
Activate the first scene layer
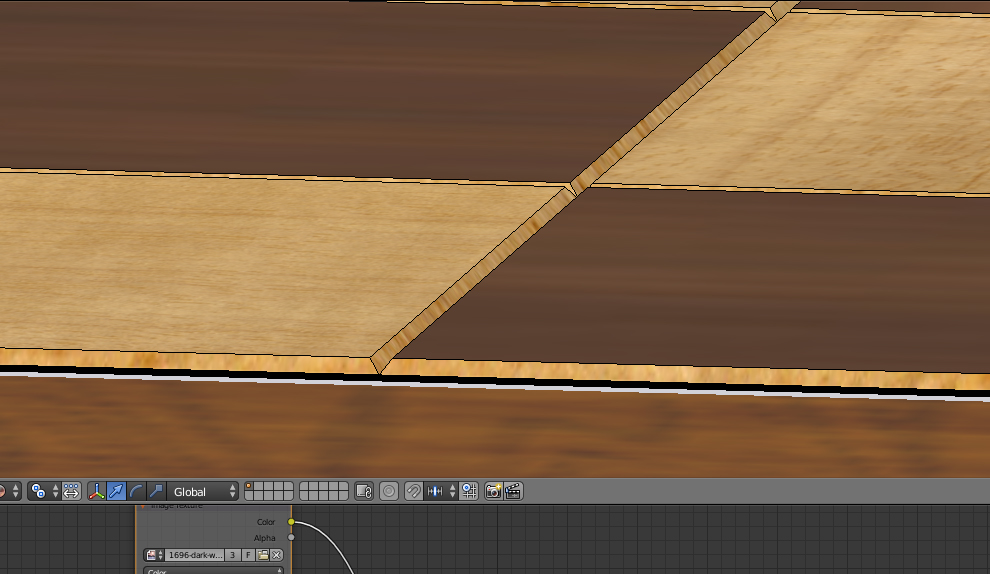(250, 487)
